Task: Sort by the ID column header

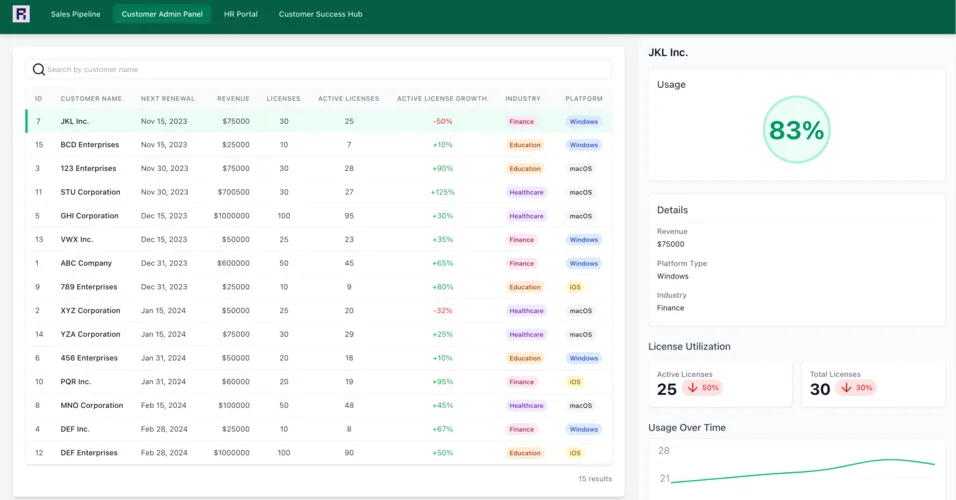Action: [38, 99]
